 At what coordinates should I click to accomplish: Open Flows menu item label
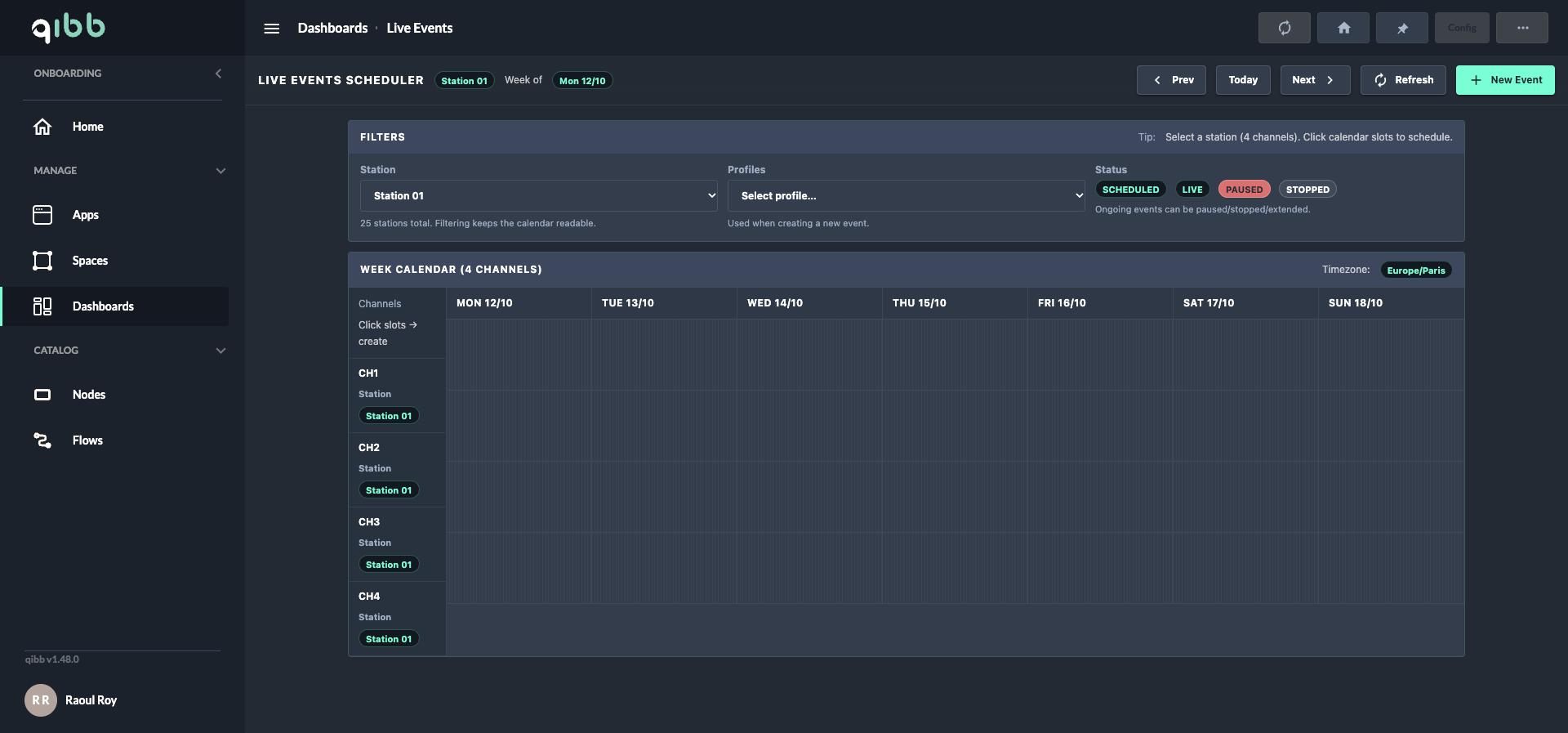tap(87, 440)
